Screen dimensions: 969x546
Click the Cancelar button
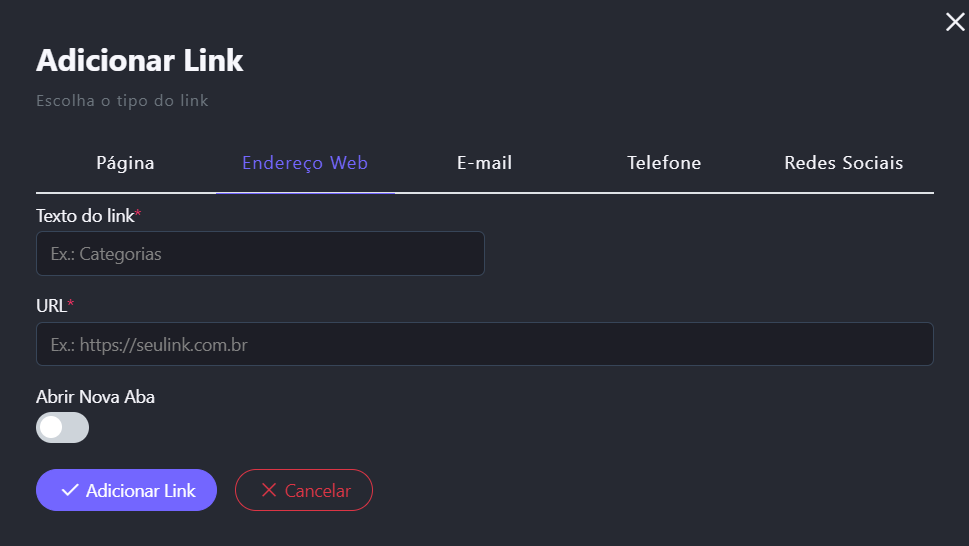pyautogui.click(x=304, y=490)
